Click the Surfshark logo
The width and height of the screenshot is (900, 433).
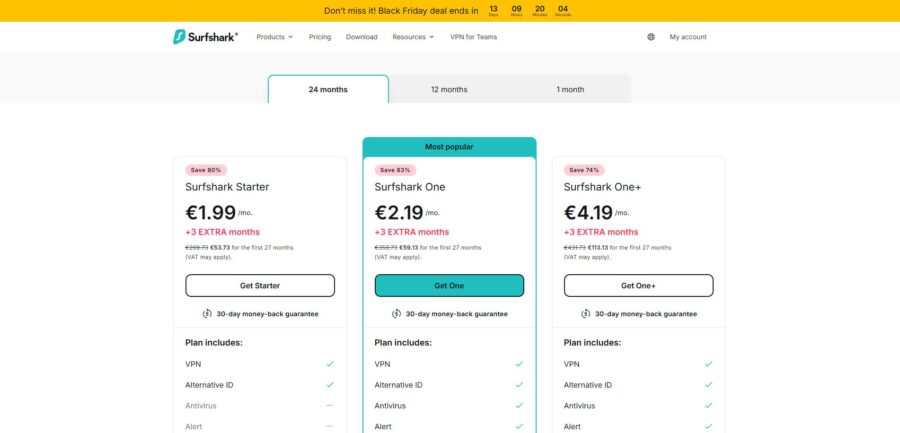205,37
